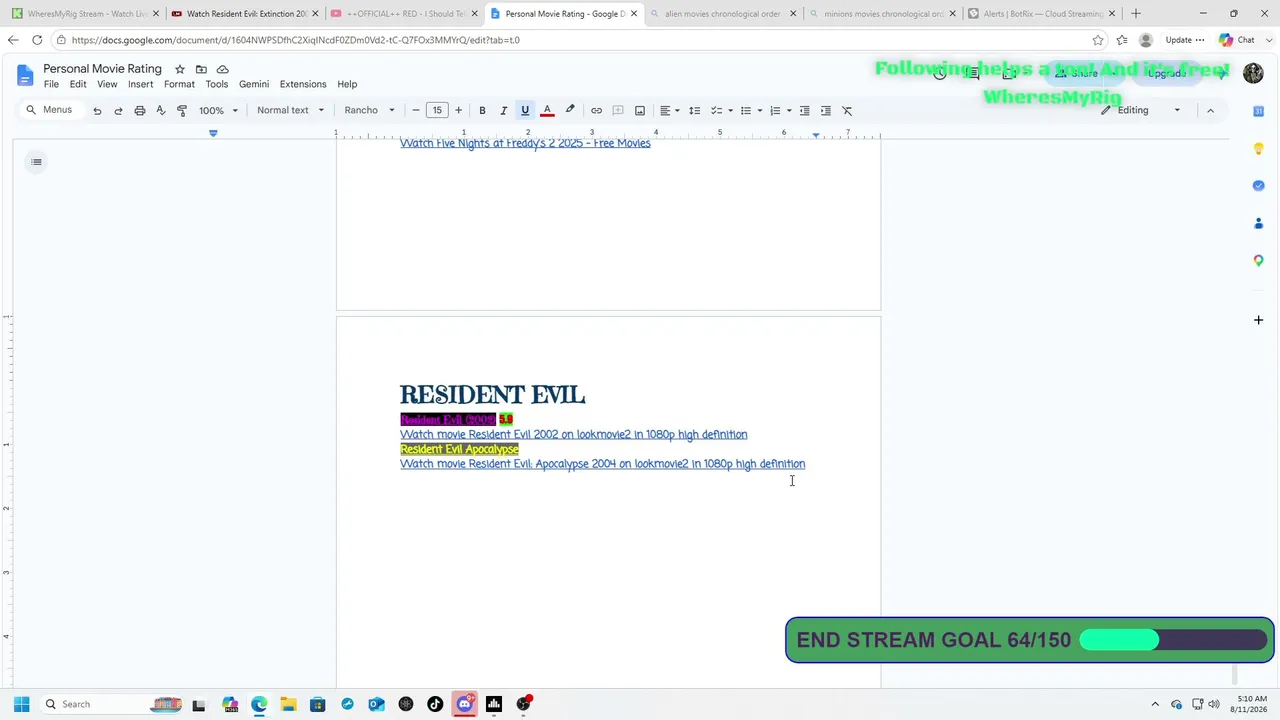Open the Extensions menu
Screen dimensions: 1280x720
pyautogui.click(x=303, y=84)
